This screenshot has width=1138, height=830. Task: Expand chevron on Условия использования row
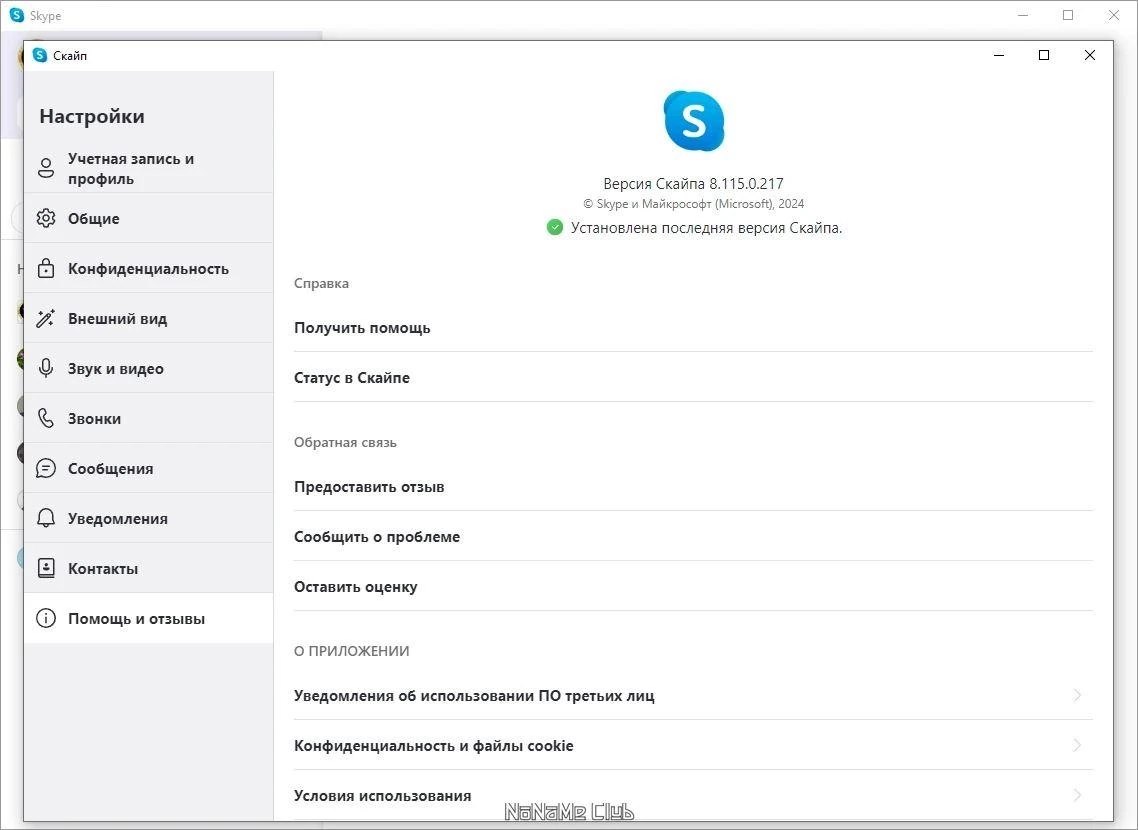tap(1078, 796)
